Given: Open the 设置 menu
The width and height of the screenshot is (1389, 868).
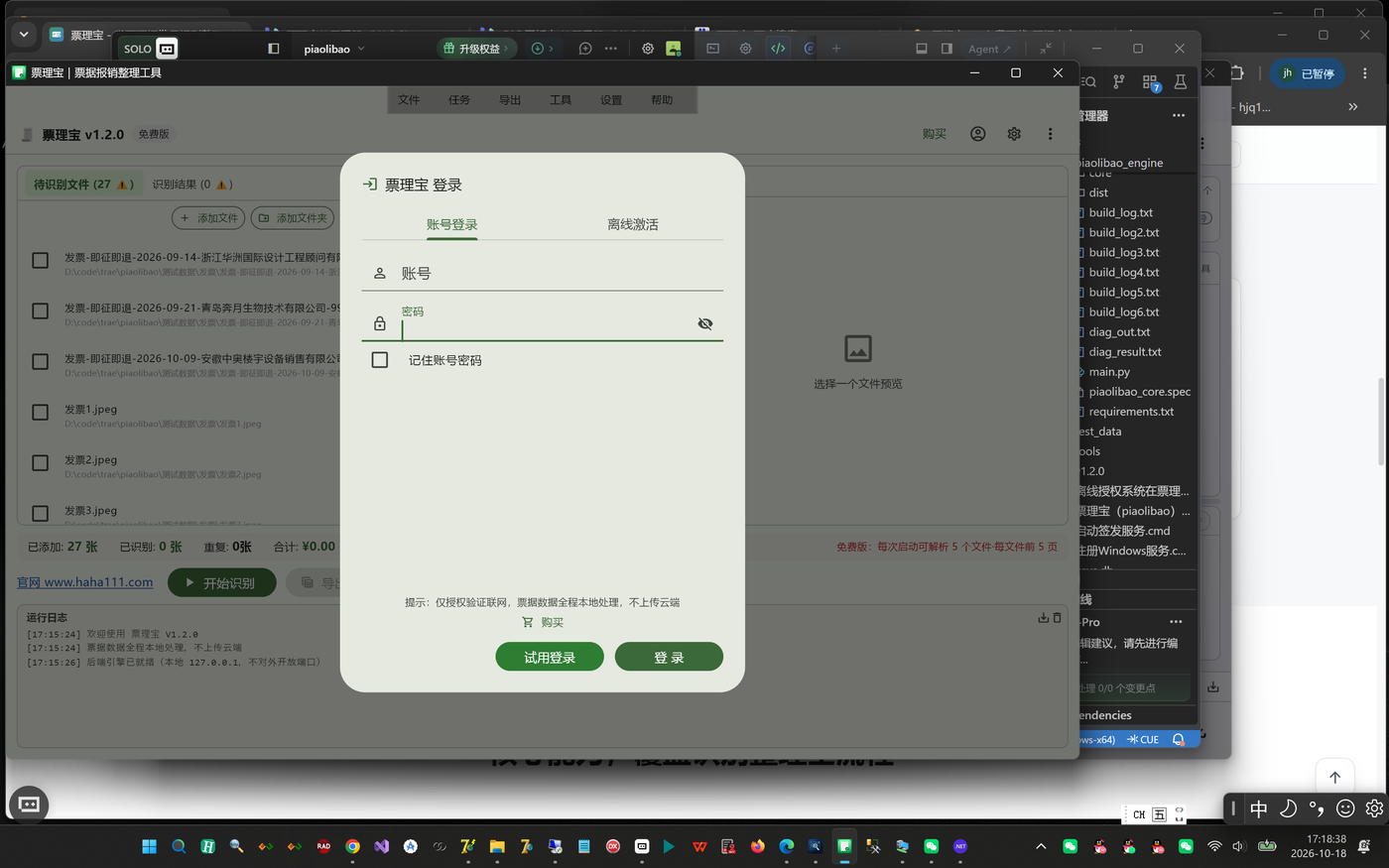Looking at the screenshot, I should [x=611, y=100].
